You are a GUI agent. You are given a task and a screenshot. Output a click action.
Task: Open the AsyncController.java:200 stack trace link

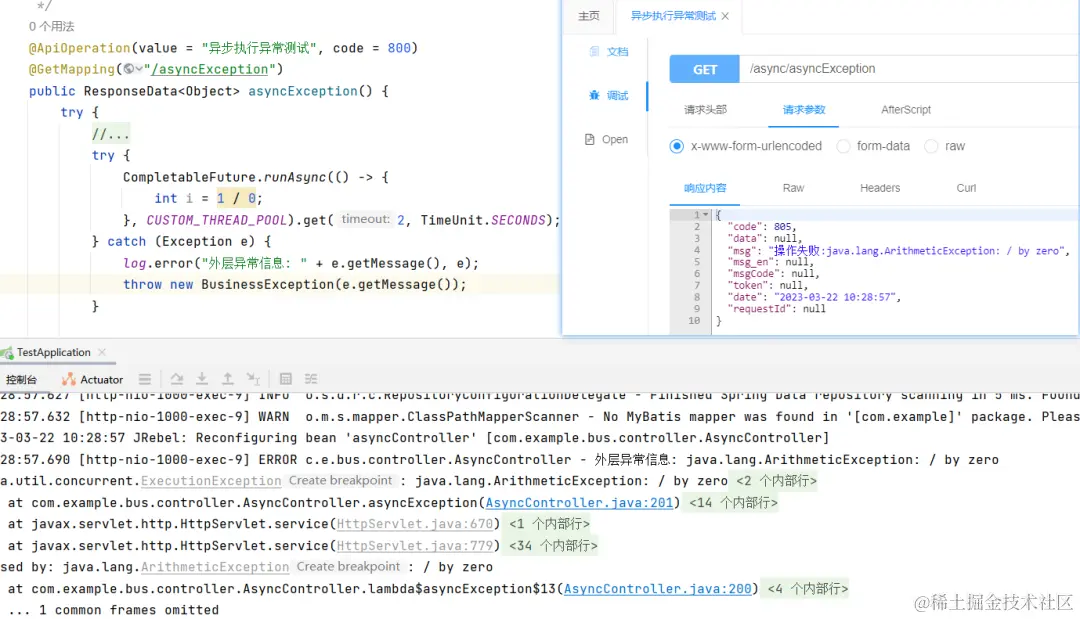point(657,589)
